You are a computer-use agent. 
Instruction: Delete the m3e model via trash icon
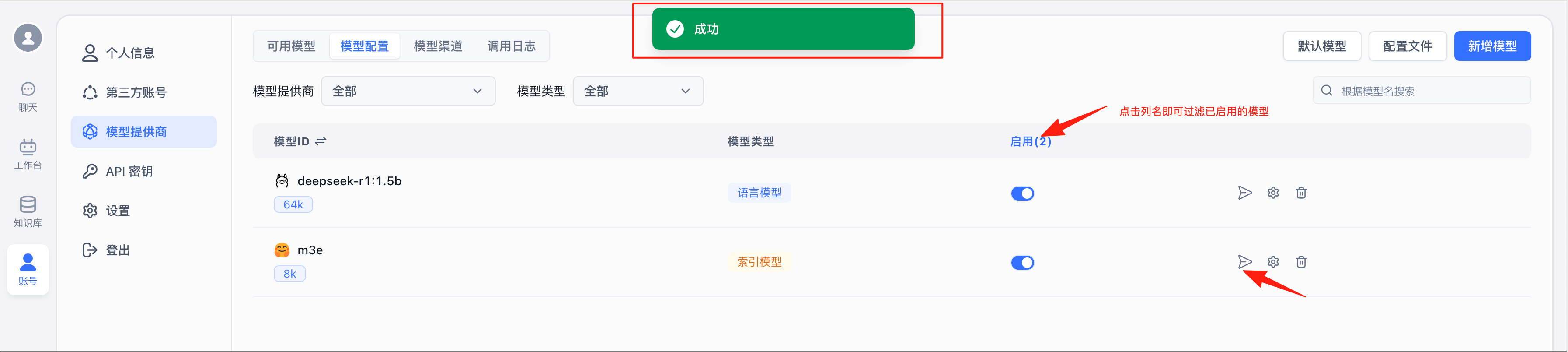point(1301,262)
